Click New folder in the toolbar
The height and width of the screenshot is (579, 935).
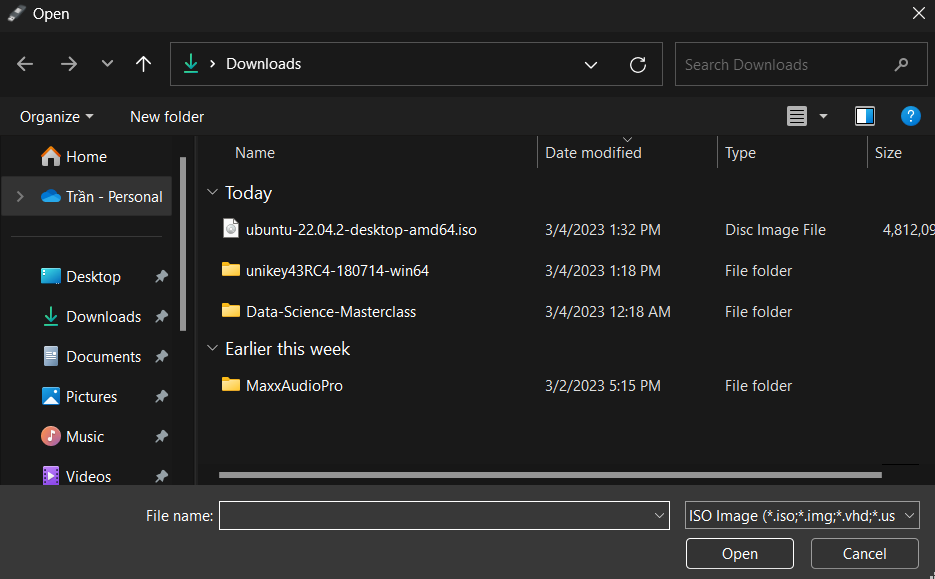pos(167,117)
